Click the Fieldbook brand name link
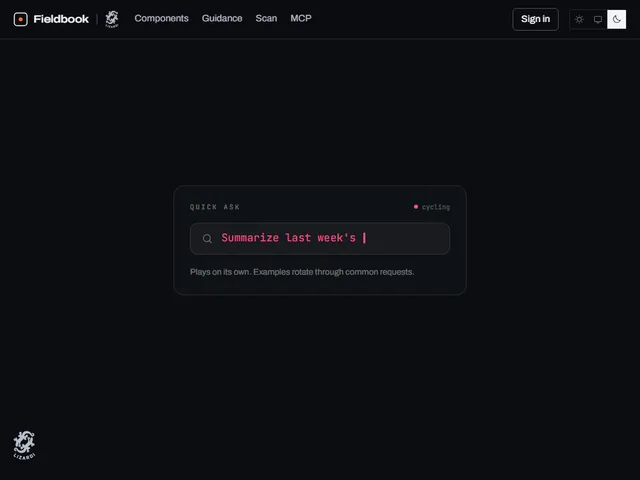 coord(61,19)
